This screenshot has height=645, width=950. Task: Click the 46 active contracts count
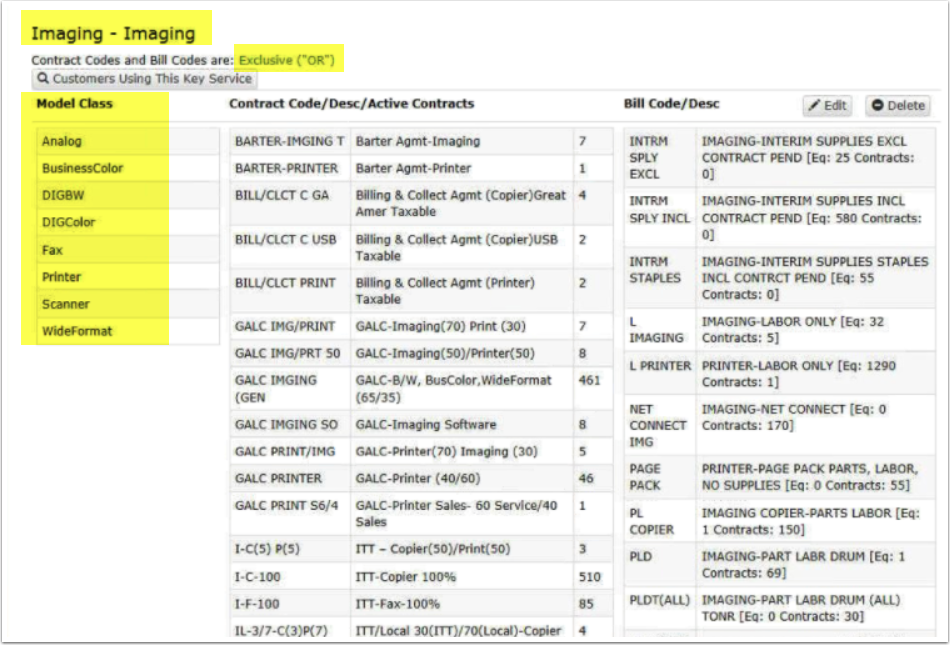[586, 478]
